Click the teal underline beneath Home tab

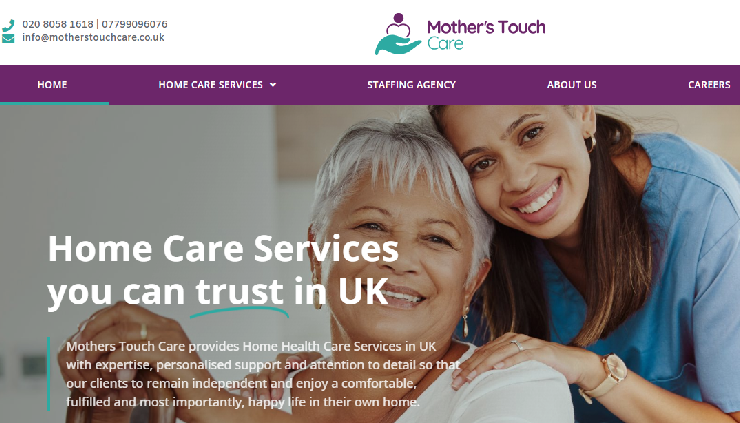click(54, 103)
